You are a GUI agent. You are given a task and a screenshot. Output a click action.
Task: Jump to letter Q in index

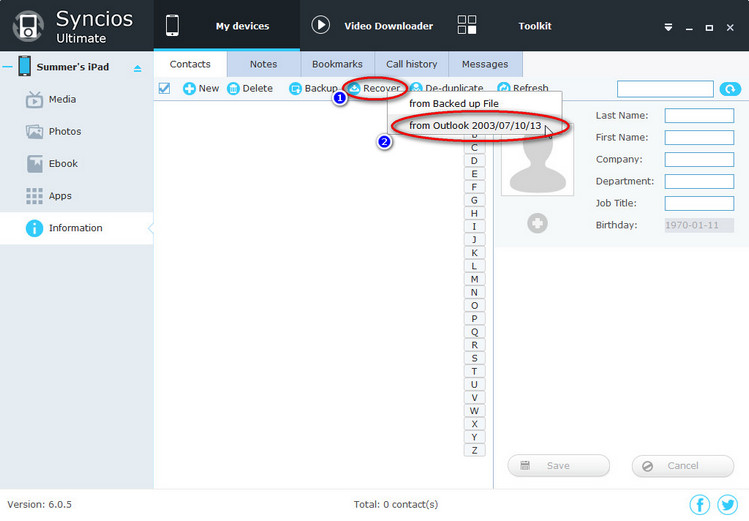pos(474,332)
